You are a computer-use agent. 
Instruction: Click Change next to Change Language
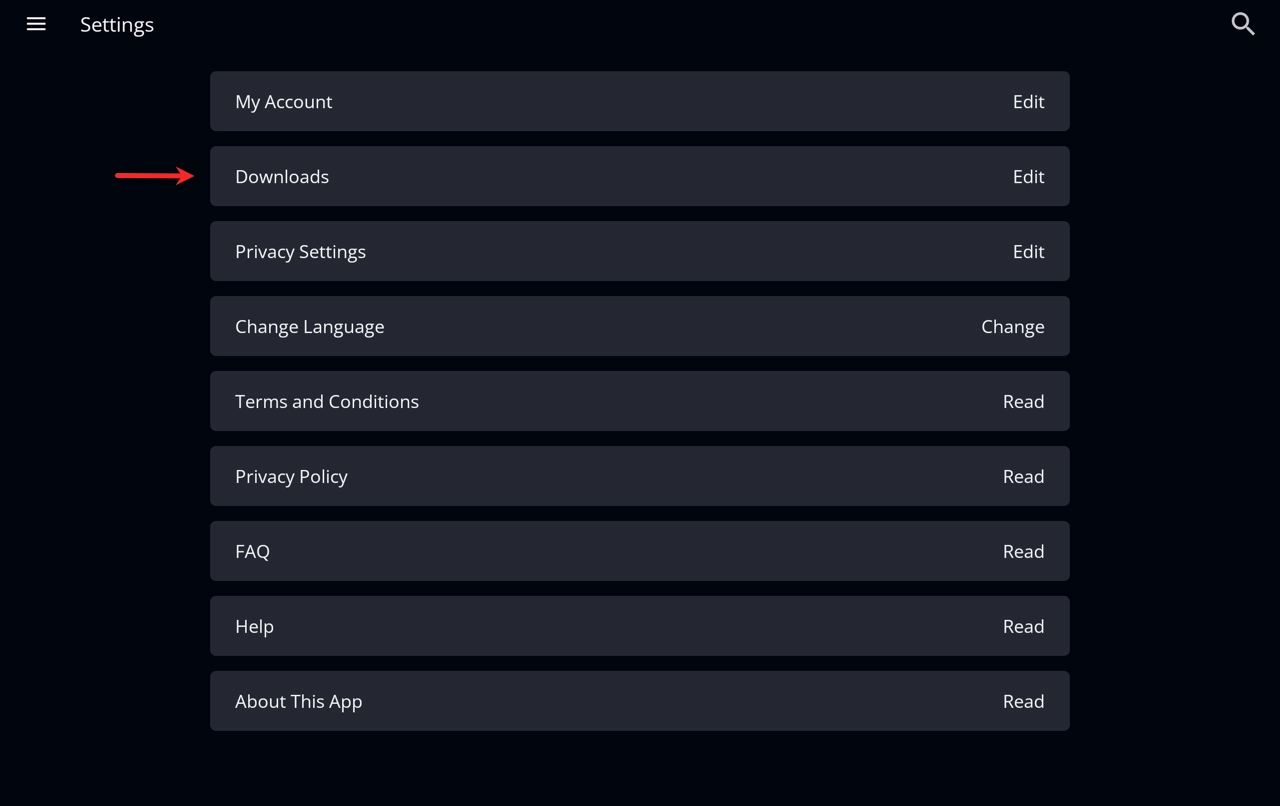coord(1012,326)
